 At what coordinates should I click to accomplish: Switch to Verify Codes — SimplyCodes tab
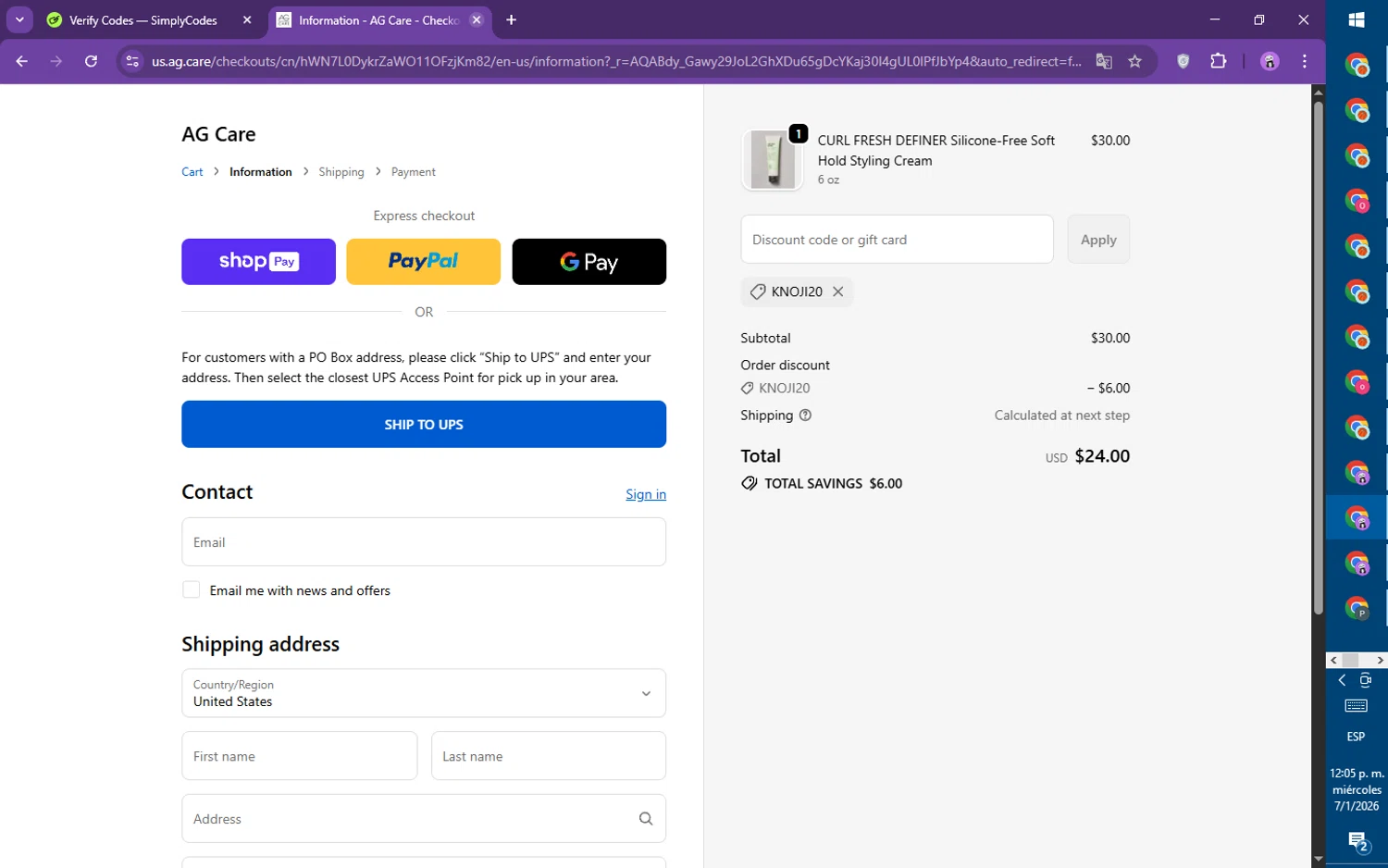point(143,20)
